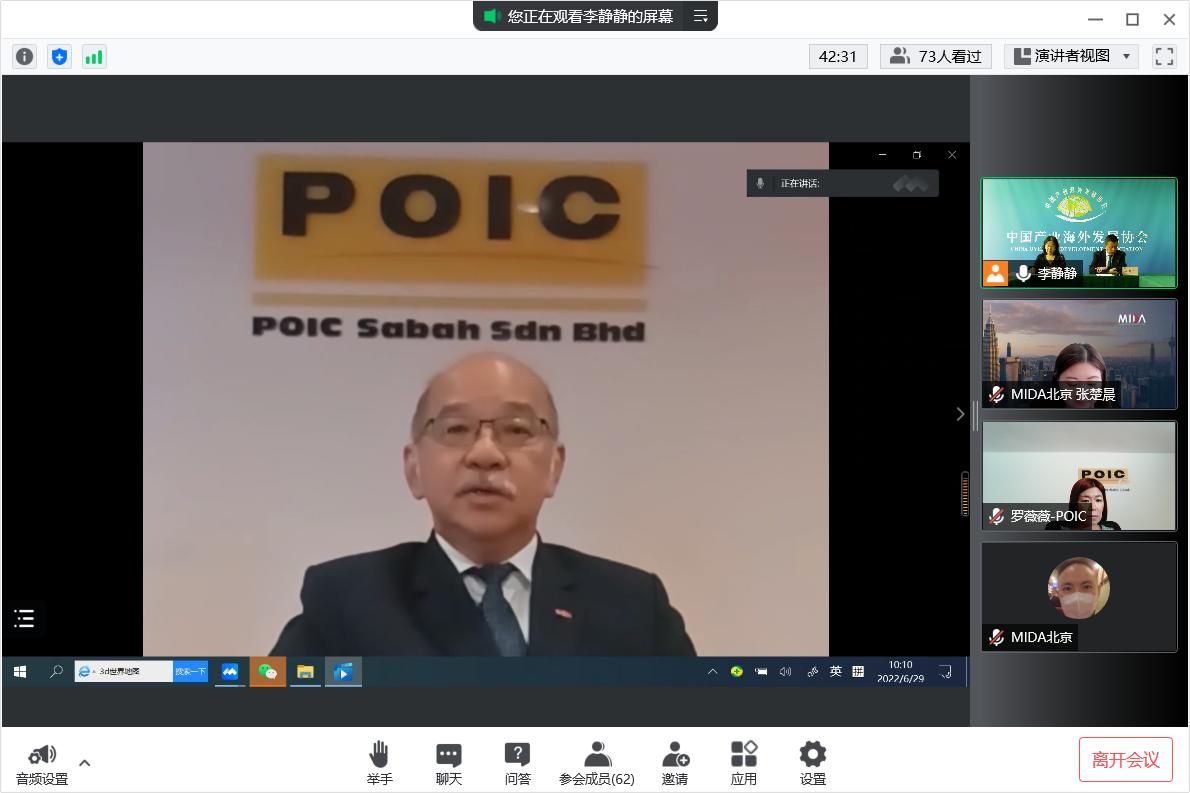Click the orange host badge on 李静静 thumbnail
Viewport: 1190px width, 793px height.
996,273
